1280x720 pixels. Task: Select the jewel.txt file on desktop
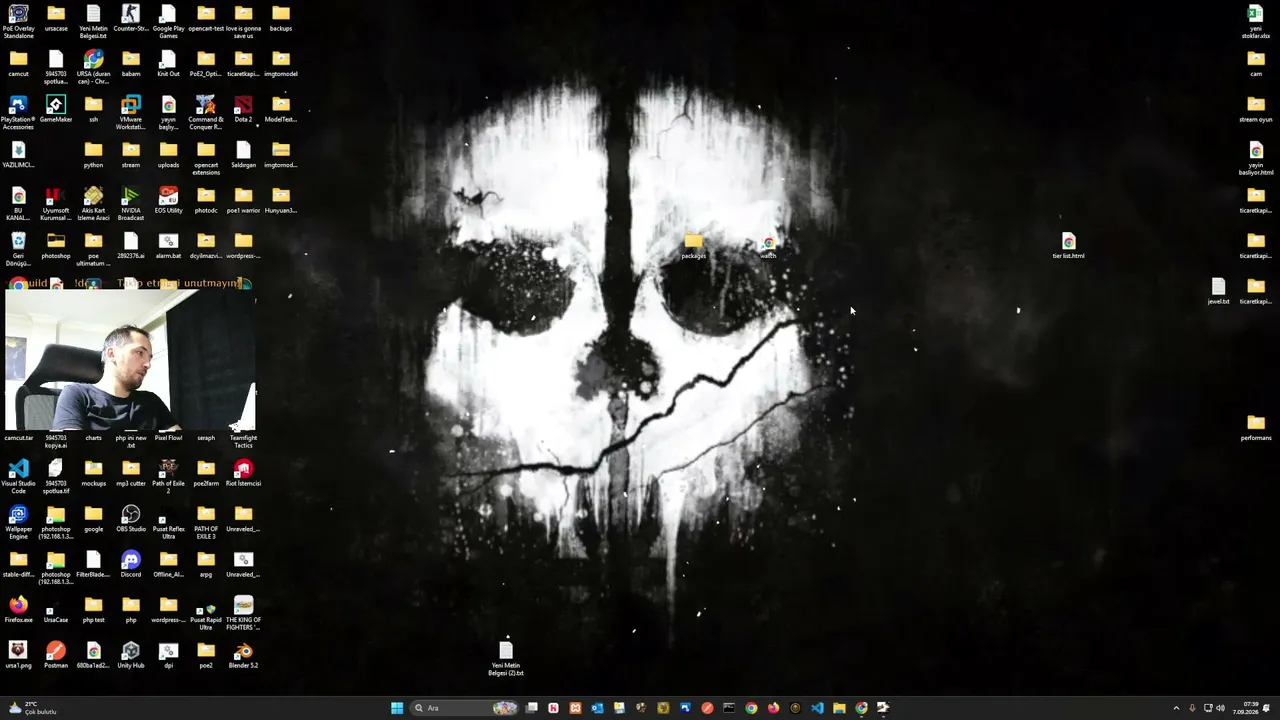[1218, 292]
